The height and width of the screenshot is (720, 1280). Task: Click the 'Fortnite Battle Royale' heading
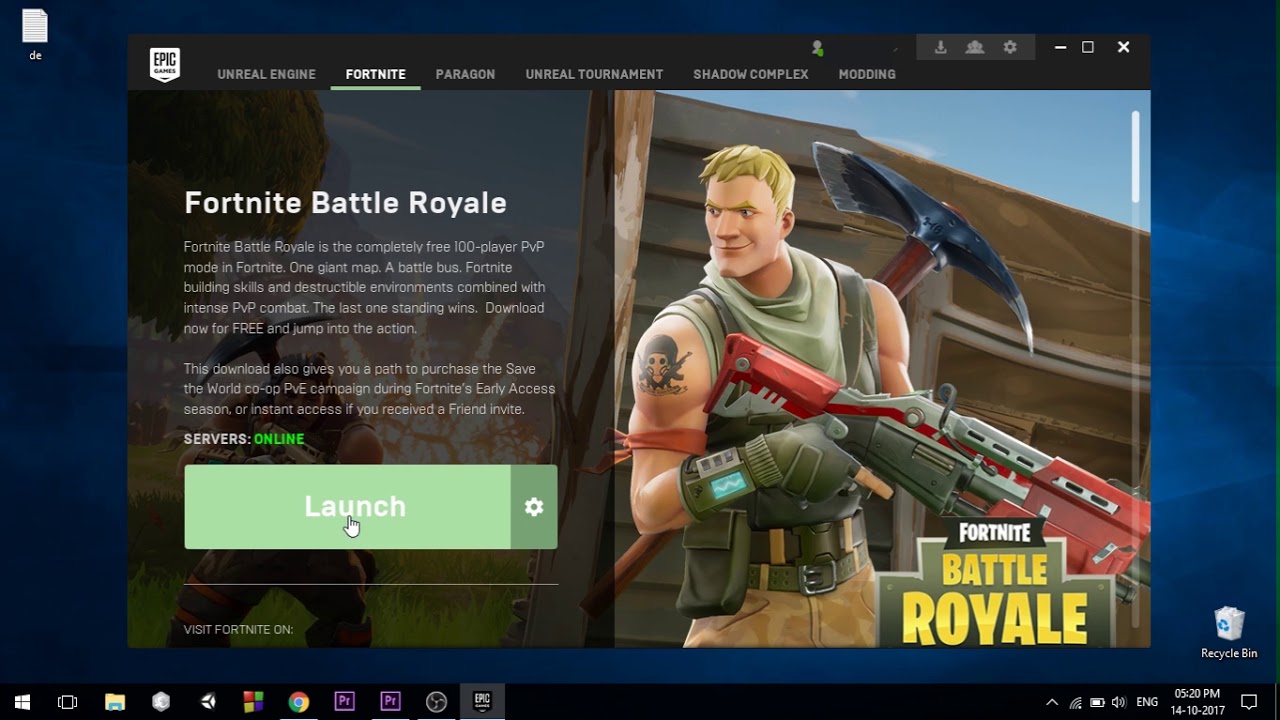[x=345, y=203]
